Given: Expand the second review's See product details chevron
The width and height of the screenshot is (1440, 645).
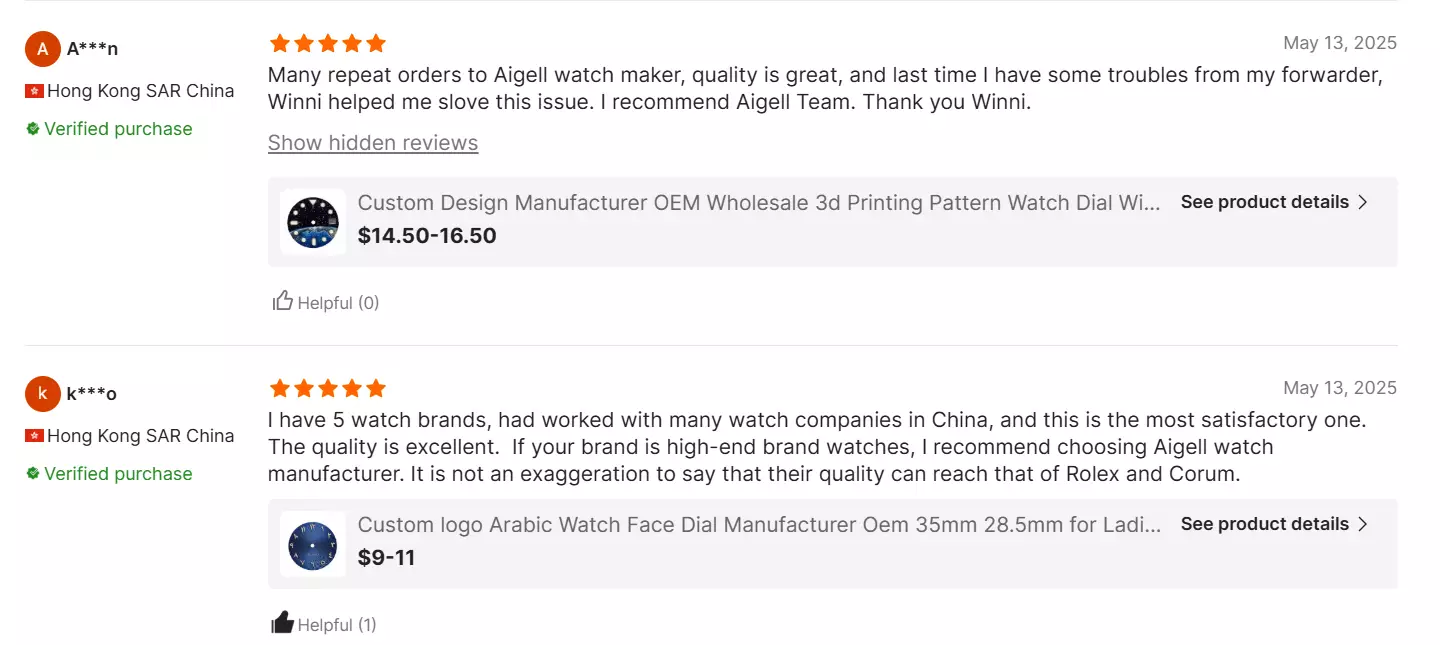Looking at the screenshot, I should point(1362,523).
